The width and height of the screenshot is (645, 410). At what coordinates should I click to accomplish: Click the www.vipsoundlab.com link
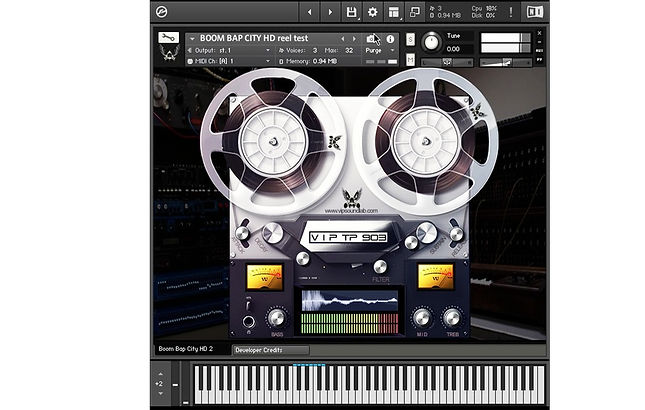(351, 211)
